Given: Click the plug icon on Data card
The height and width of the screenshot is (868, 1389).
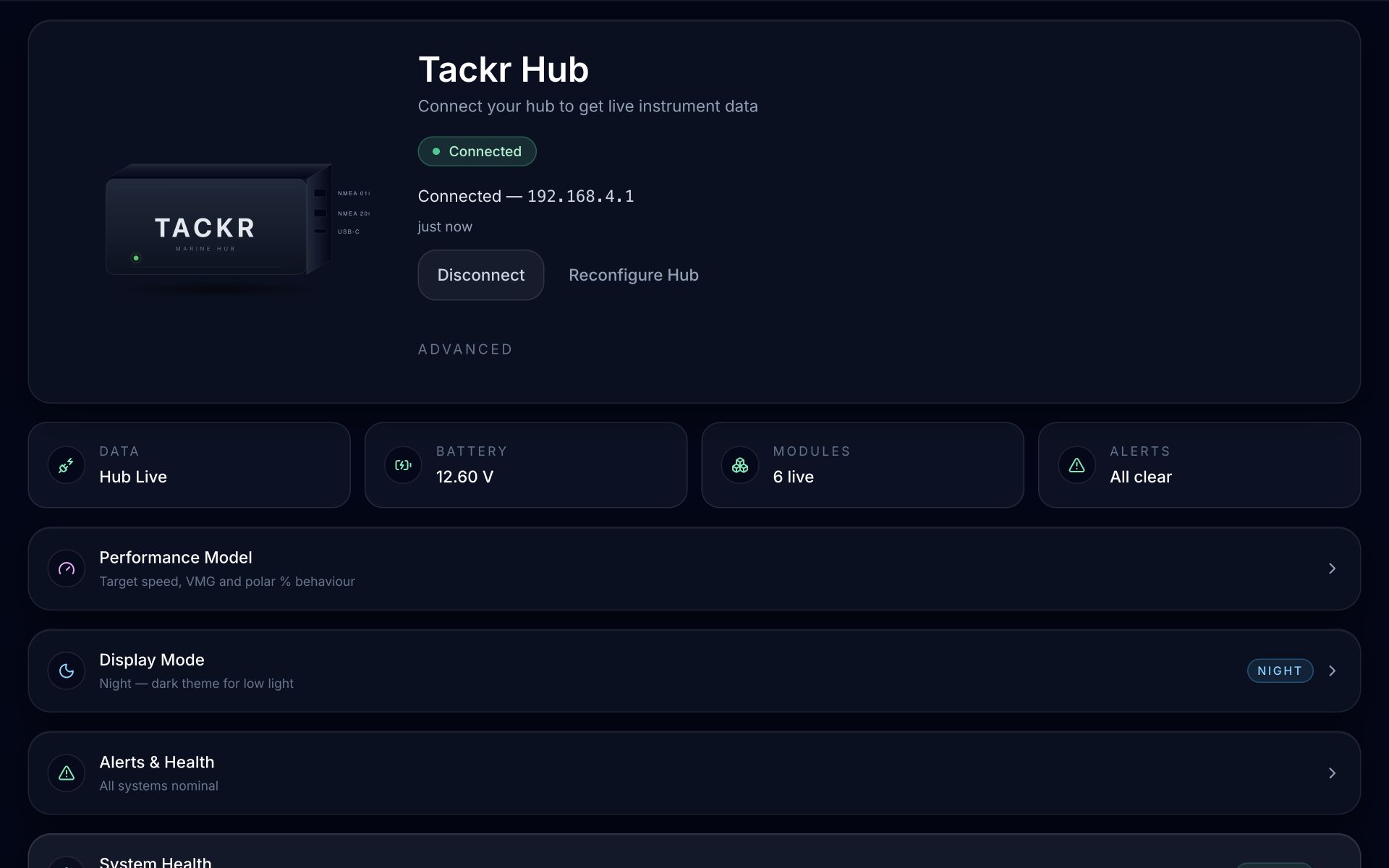Looking at the screenshot, I should point(66,465).
